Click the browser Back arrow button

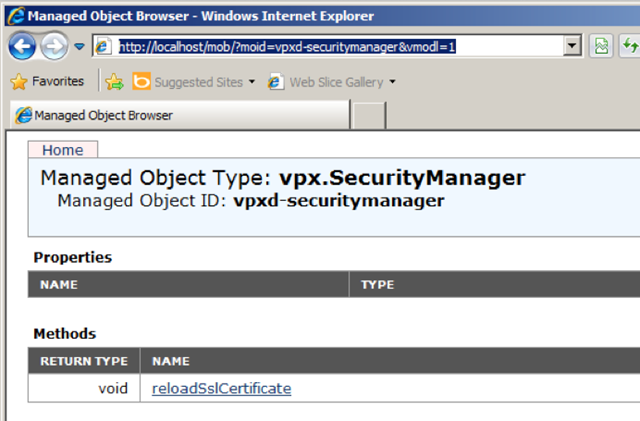pos(22,47)
